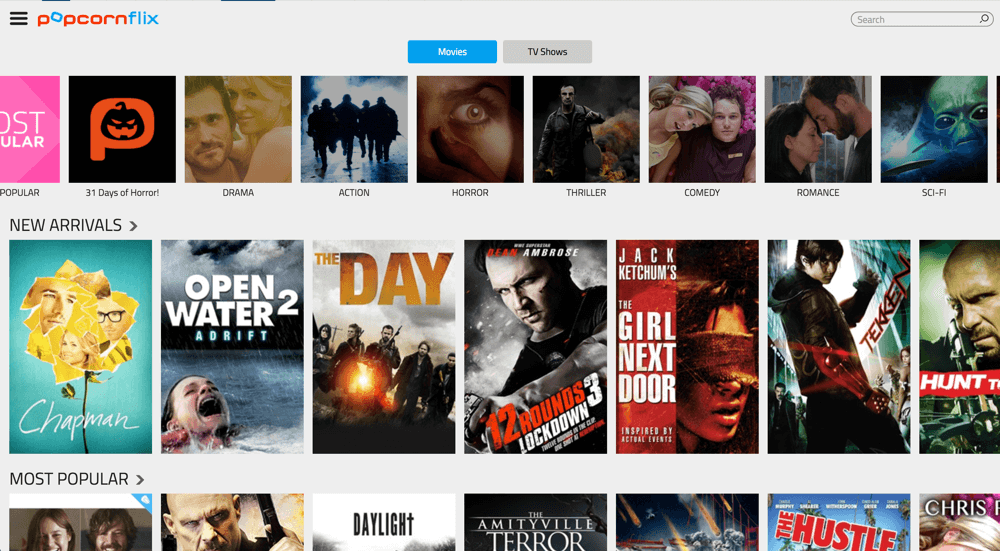
Task: Select the Movies tab
Action: click(452, 52)
